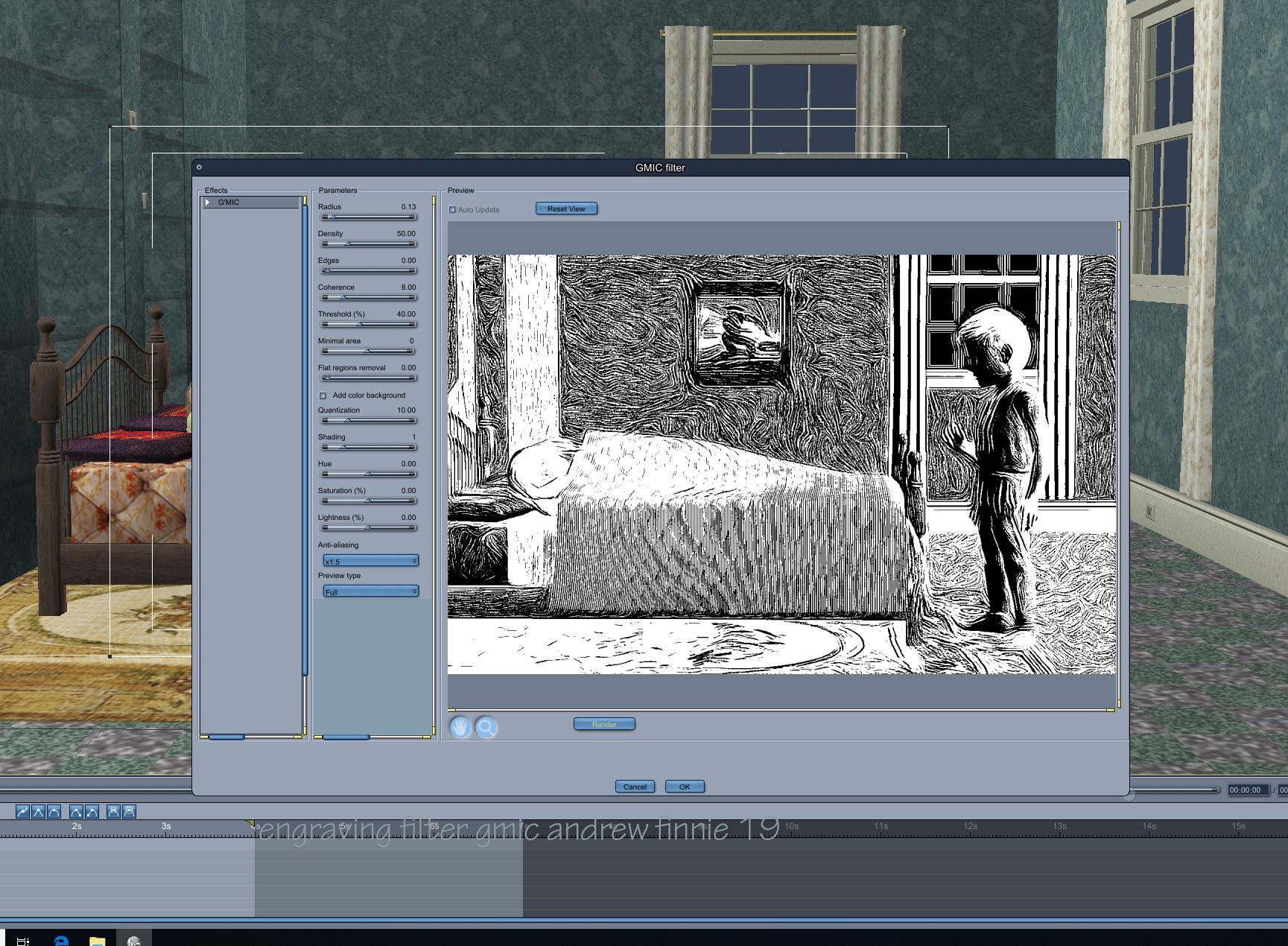
Task: Open File Explorer from the taskbar
Action: [97, 941]
